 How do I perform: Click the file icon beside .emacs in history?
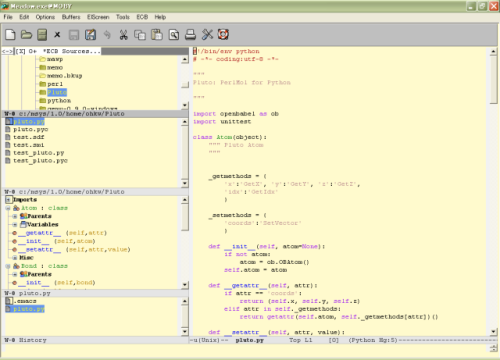(x=9, y=301)
